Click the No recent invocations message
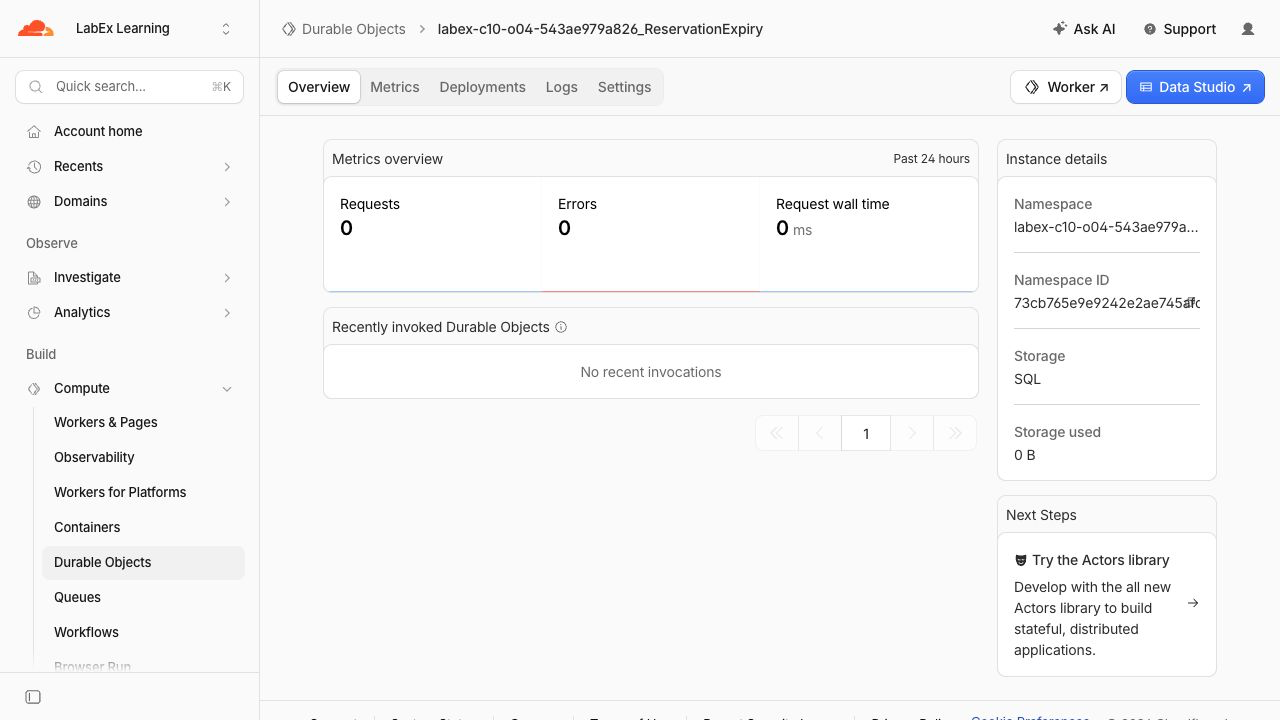1280x720 pixels. pos(651,372)
